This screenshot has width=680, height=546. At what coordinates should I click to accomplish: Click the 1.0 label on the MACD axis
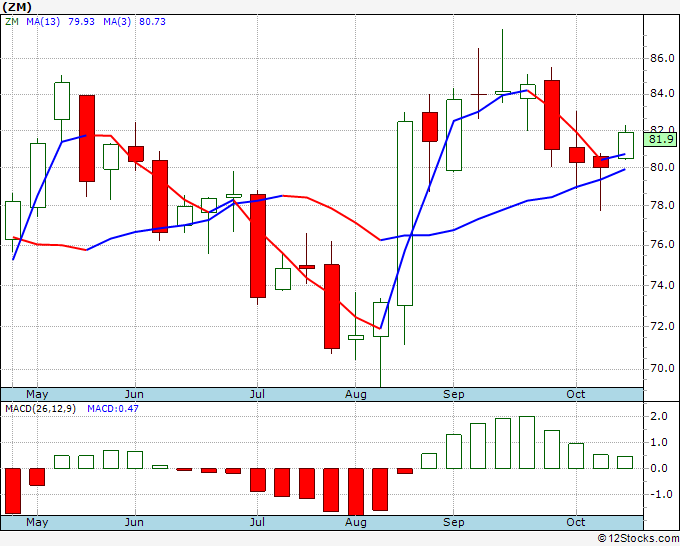pyautogui.click(x=659, y=442)
